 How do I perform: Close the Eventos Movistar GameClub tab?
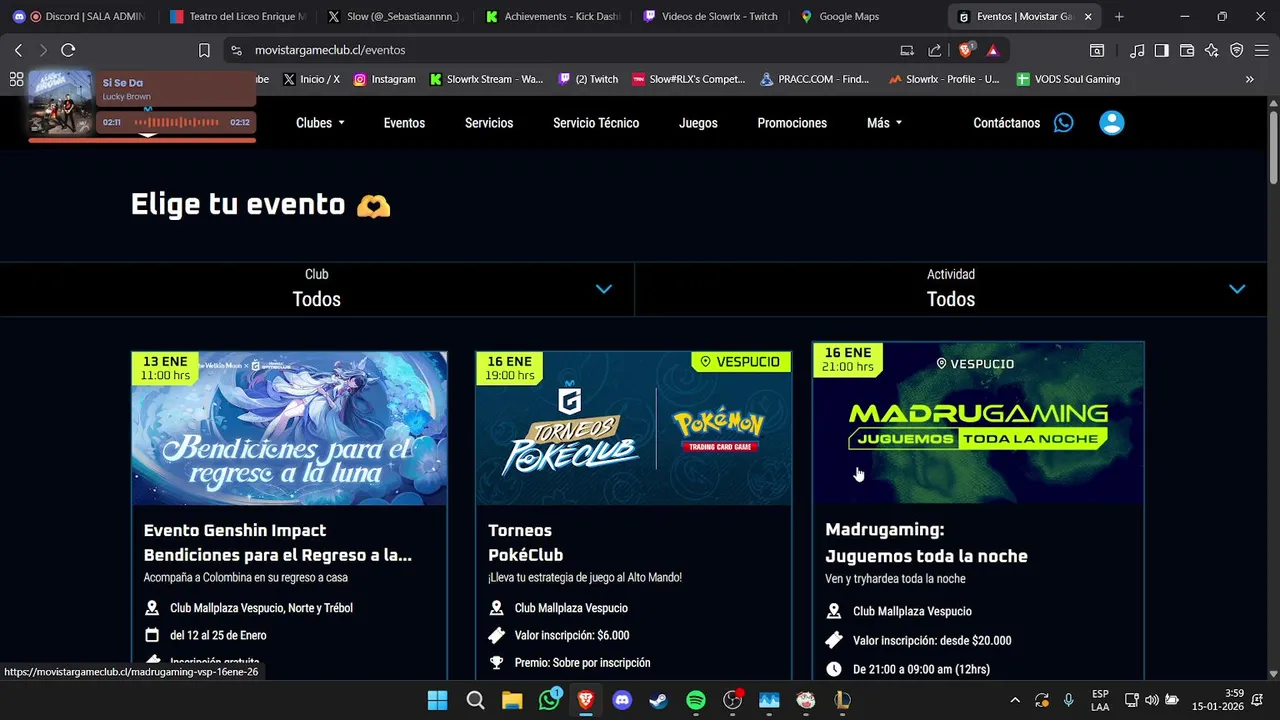point(1089,17)
